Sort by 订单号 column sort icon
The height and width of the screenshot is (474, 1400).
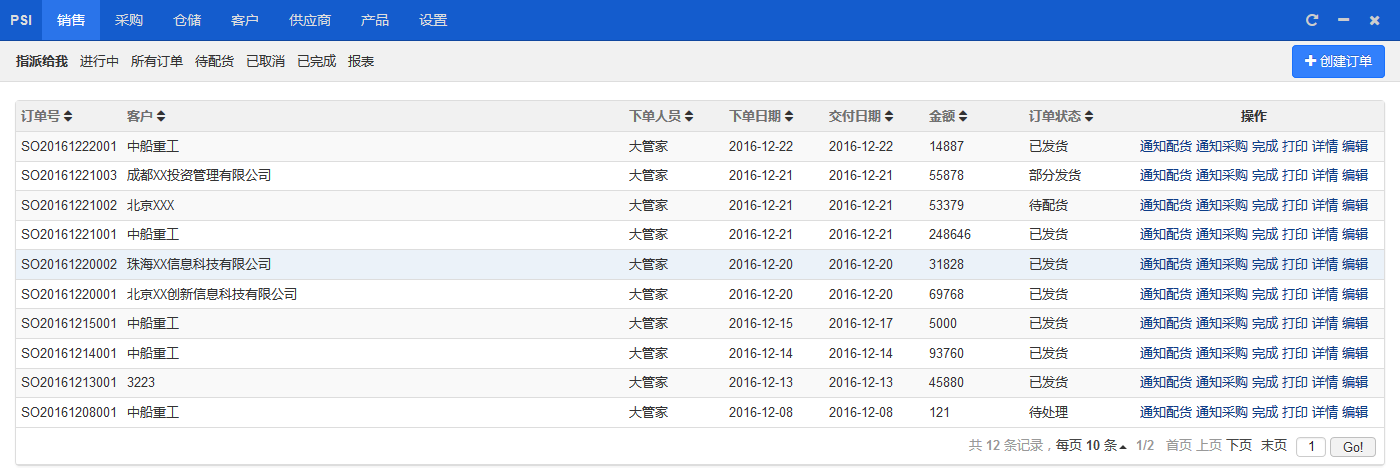pyautogui.click(x=68, y=117)
